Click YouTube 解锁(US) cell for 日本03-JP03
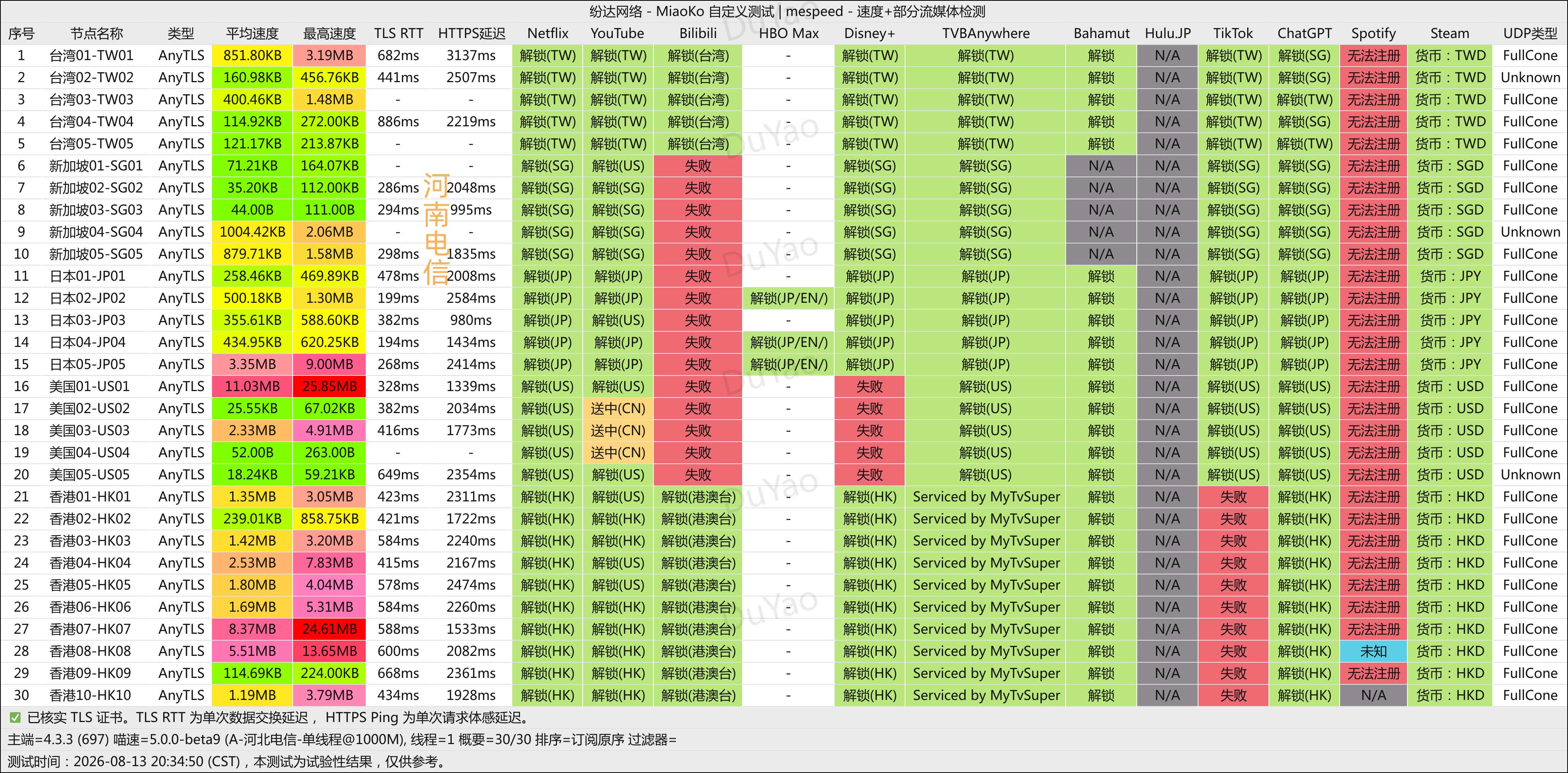The image size is (1568, 773). [617, 320]
